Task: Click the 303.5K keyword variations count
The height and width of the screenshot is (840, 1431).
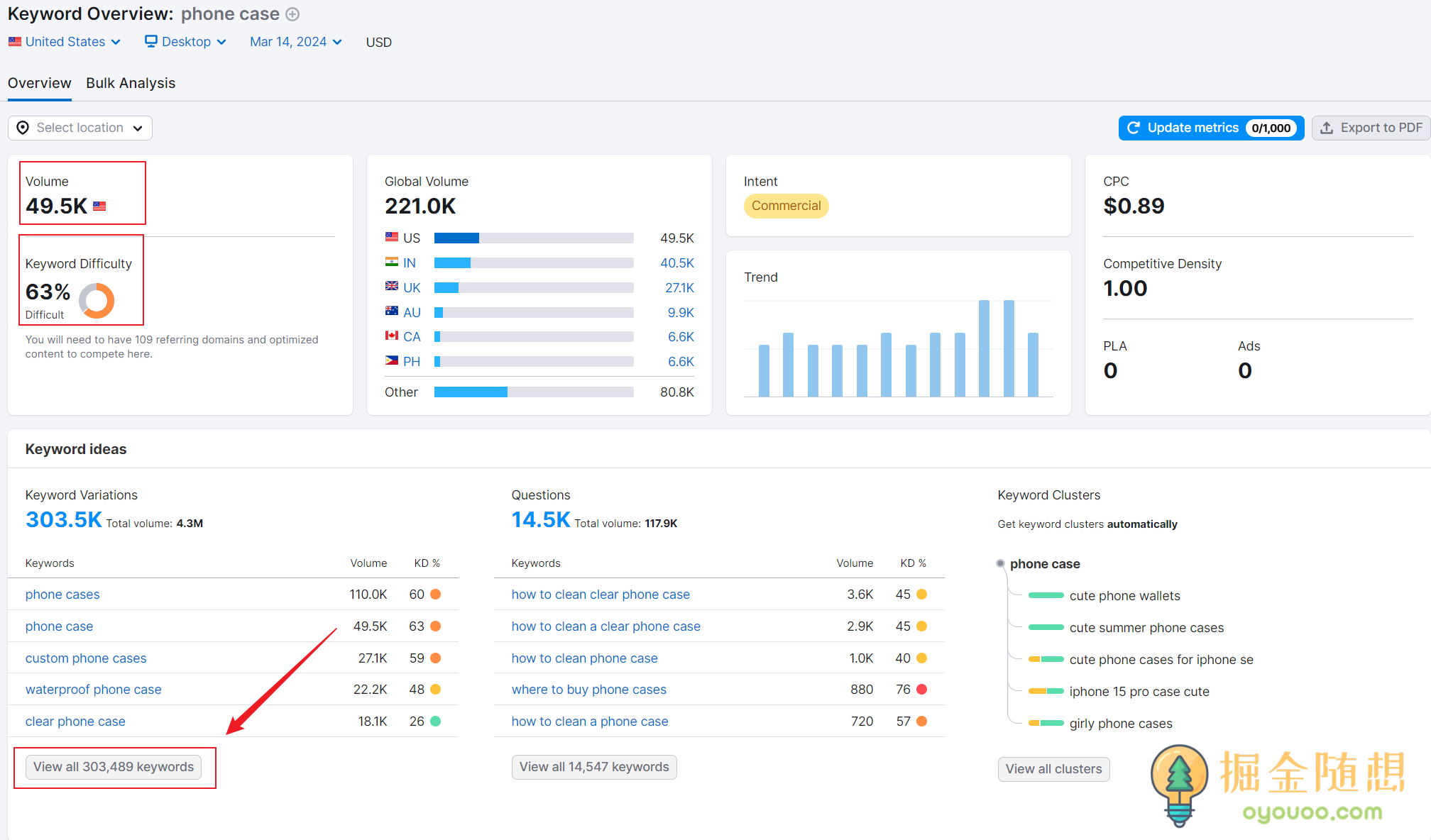Action: (64, 520)
